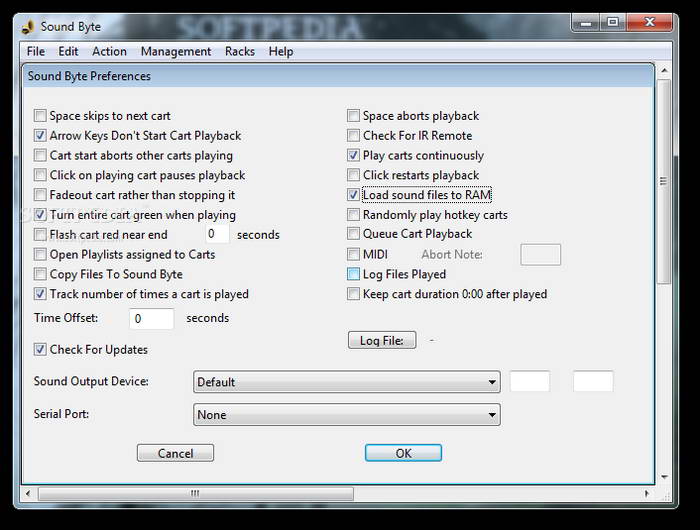Click the first blank field right of Sound Output Device
The image size is (700, 530).
[530, 381]
